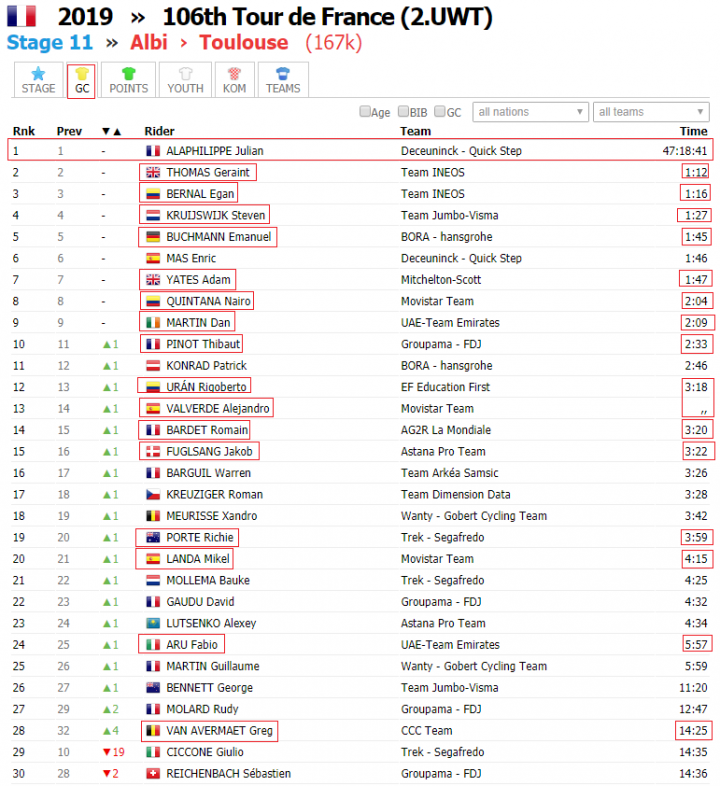
Task: Click the time gap 14:25 for VAN AVERMAET
Action: point(693,731)
